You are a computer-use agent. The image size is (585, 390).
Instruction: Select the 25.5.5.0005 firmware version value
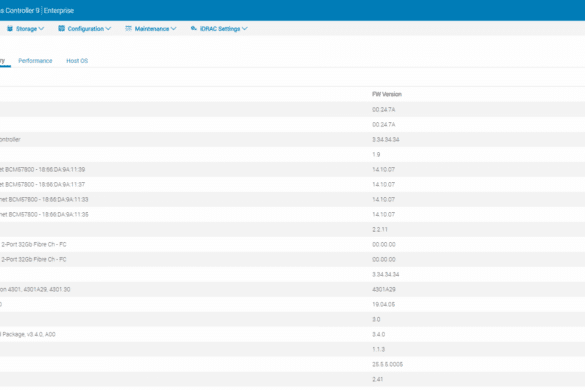[388, 364]
